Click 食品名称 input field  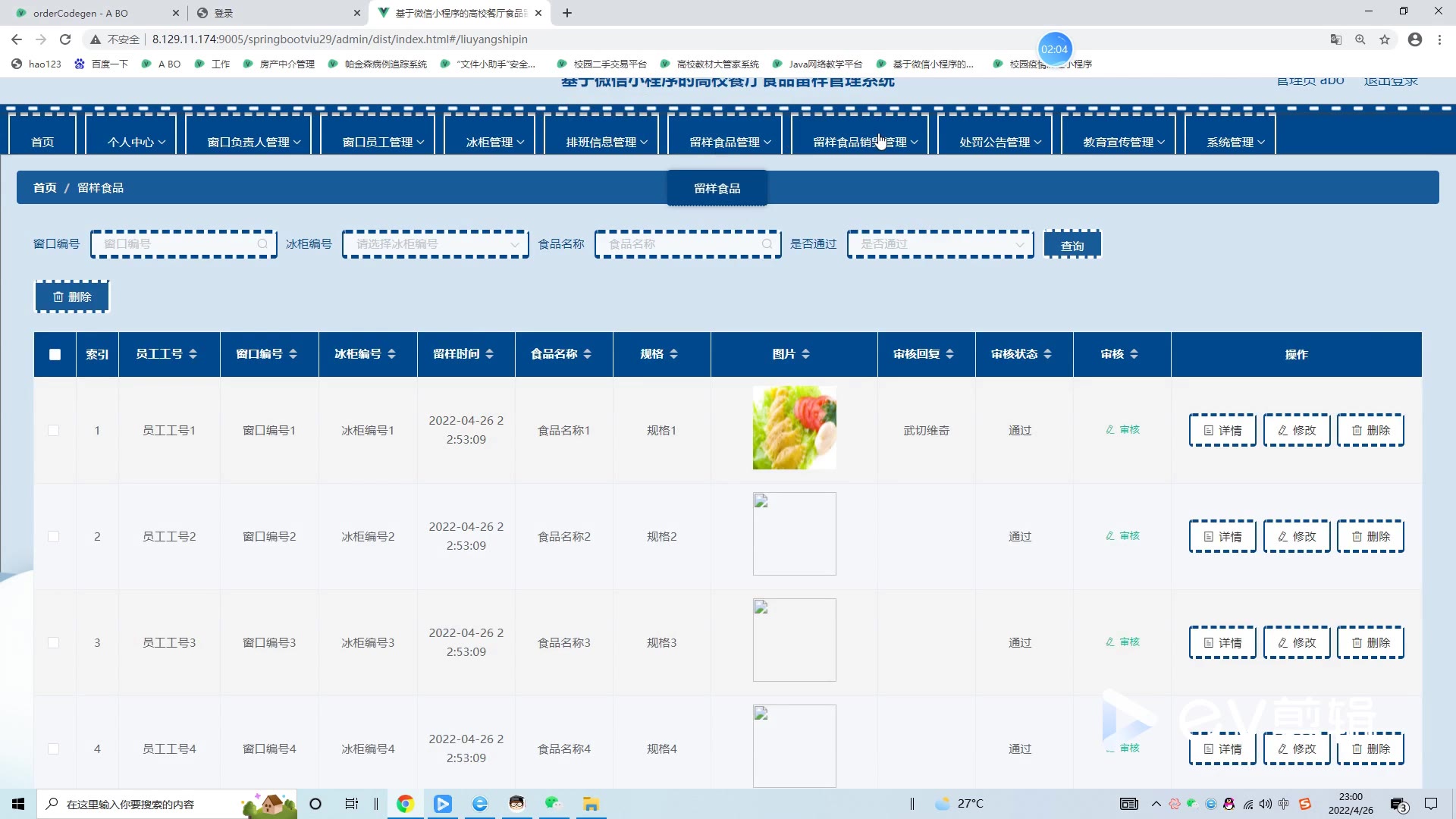(688, 244)
